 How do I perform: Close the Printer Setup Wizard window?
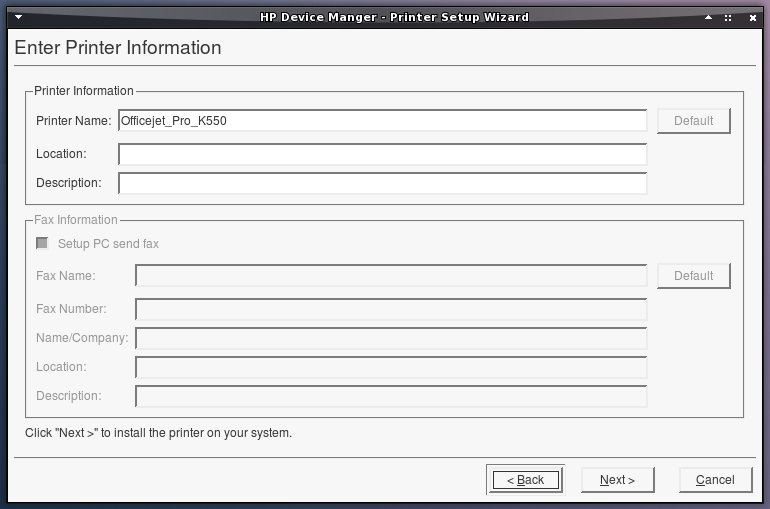pos(752,18)
